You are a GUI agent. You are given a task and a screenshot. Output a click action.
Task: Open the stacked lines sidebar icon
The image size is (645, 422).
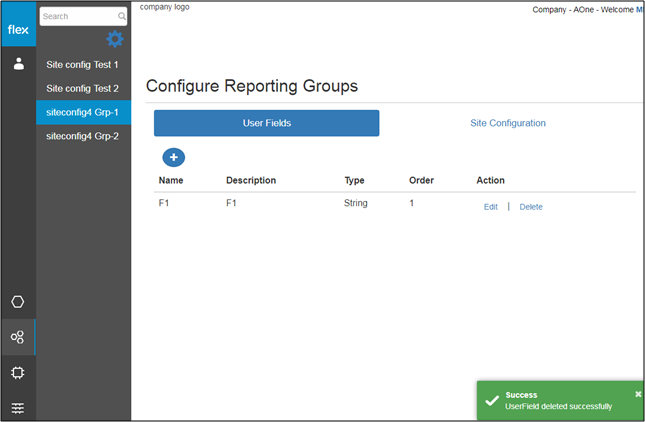pos(18,408)
